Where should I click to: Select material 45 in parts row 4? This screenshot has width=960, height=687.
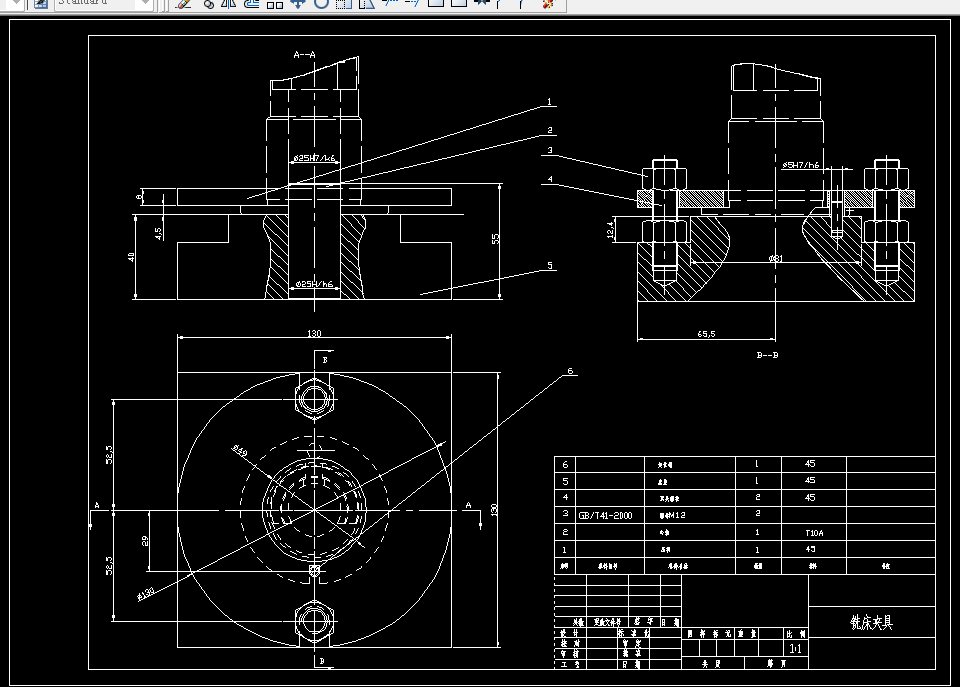[x=810, y=497]
